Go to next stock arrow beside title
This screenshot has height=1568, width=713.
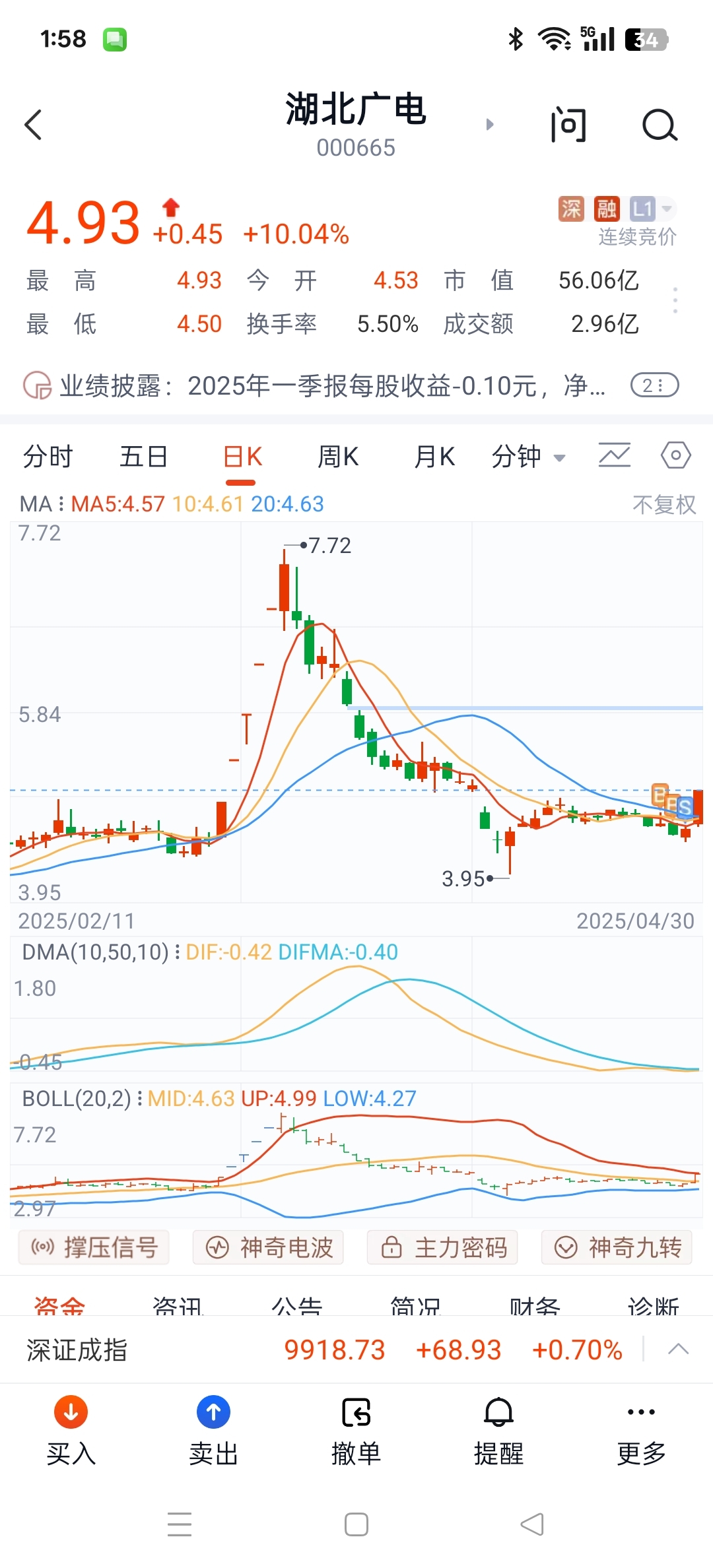tap(490, 124)
